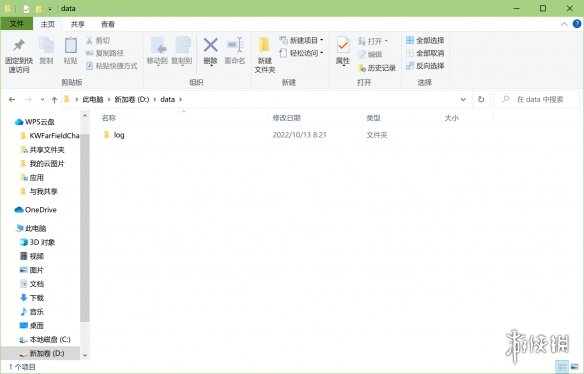584x374 pixels.
Task: Go up one level with the up arrow
Action: click(x=54, y=99)
